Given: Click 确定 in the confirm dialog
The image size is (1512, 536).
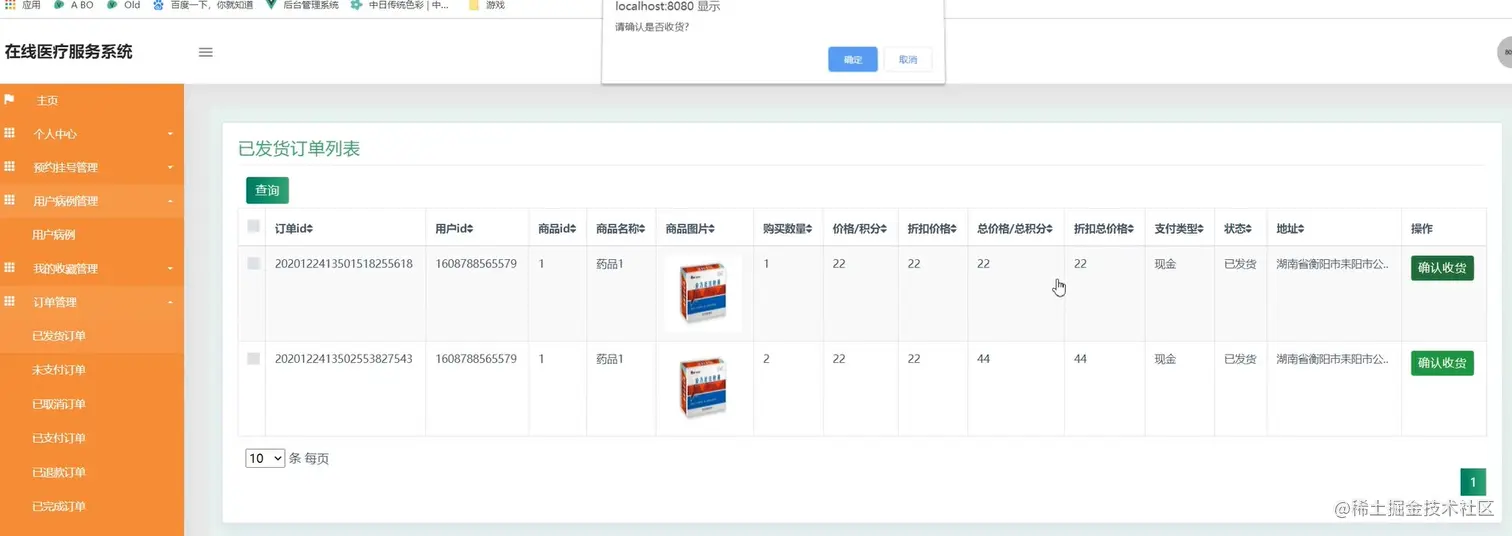Looking at the screenshot, I should click(853, 59).
